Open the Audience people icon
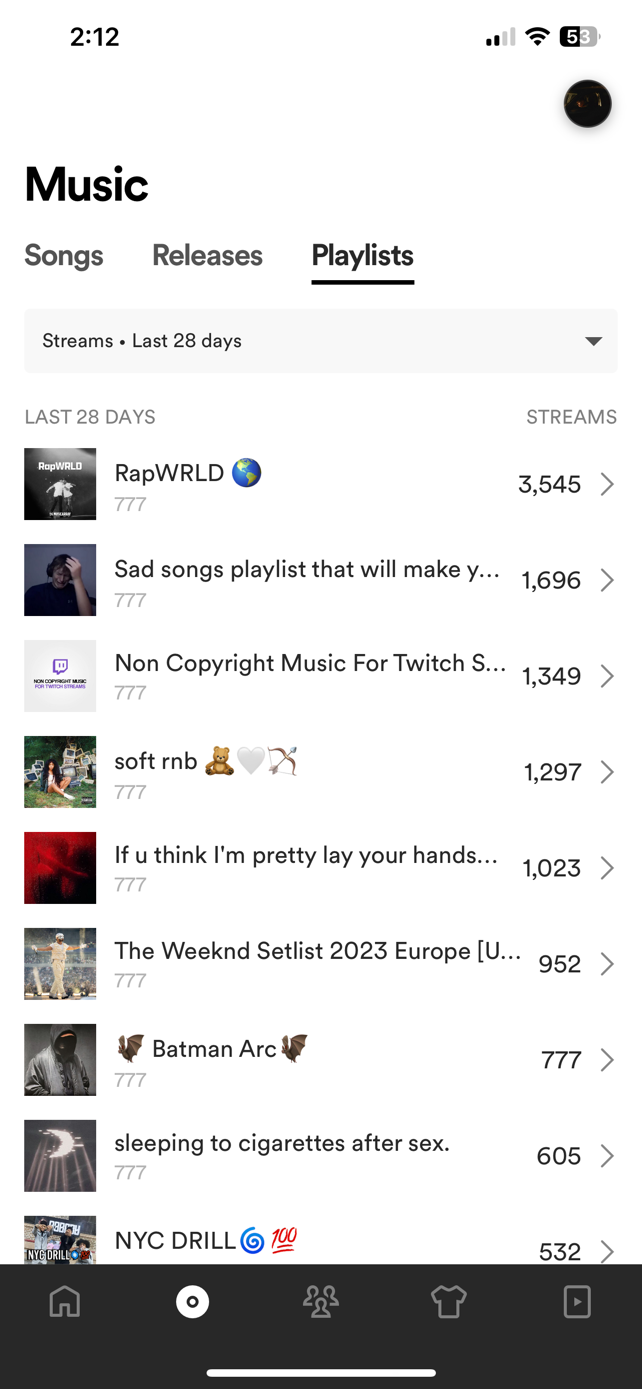Screen dimensions: 642x1389 (x=321, y=1301)
